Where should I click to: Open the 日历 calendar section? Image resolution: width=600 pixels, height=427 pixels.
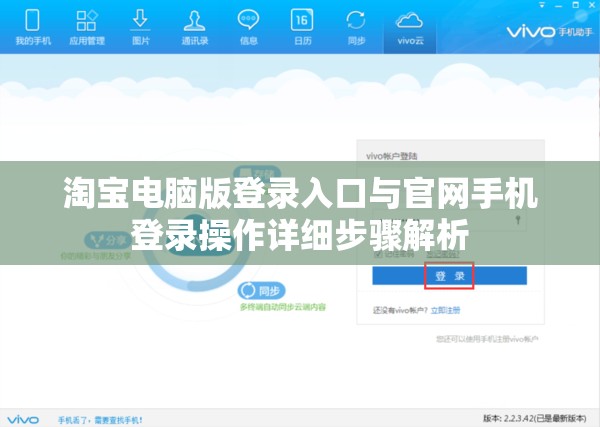coord(302,27)
